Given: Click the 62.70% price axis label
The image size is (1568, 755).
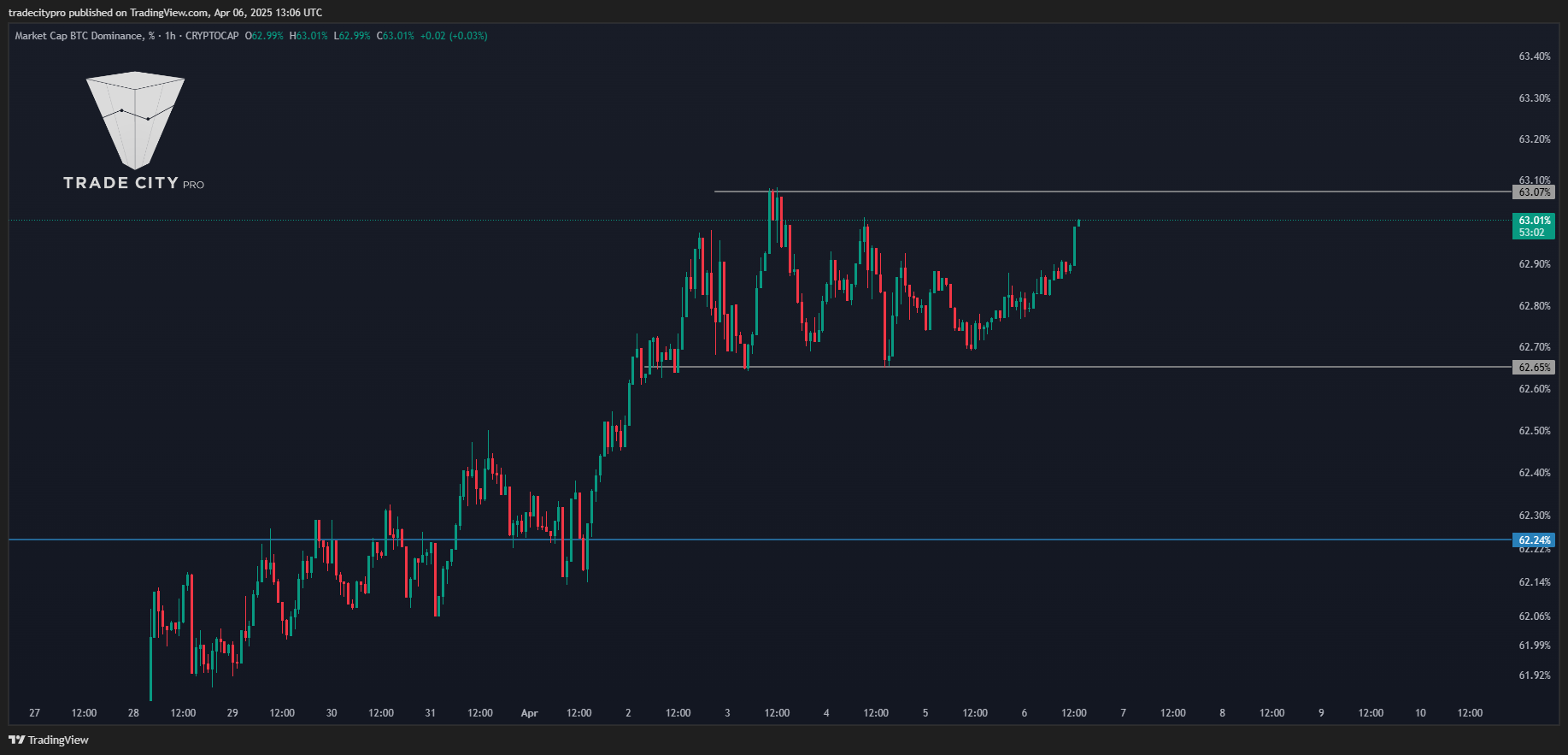Looking at the screenshot, I should (1535, 347).
